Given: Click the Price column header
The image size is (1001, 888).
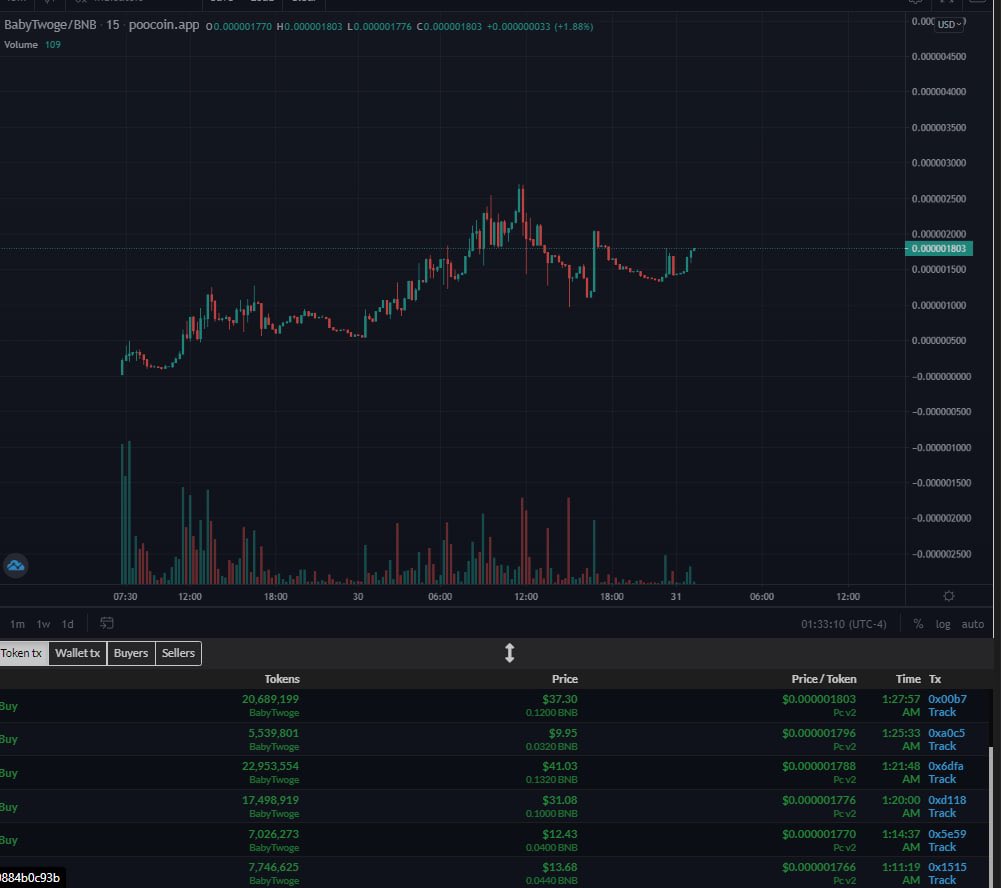Looking at the screenshot, I should coord(565,679).
